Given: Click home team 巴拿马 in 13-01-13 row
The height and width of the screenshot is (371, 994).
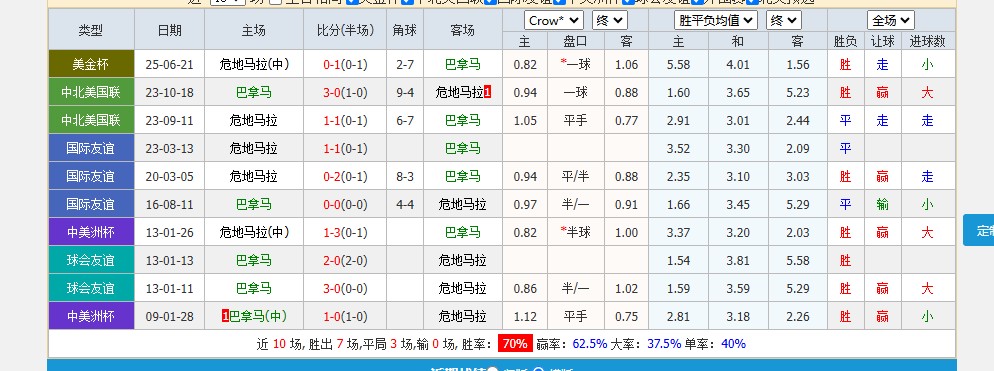Looking at the screenshot, I should [x=254, y=260].
